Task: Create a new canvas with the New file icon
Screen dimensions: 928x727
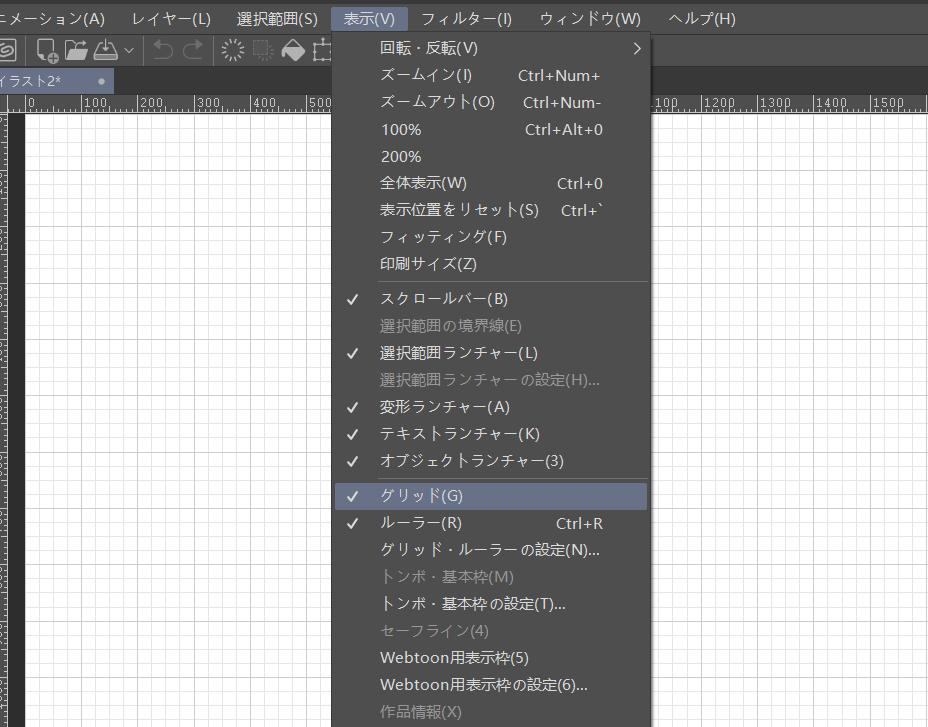Action: tap(46, 49)
